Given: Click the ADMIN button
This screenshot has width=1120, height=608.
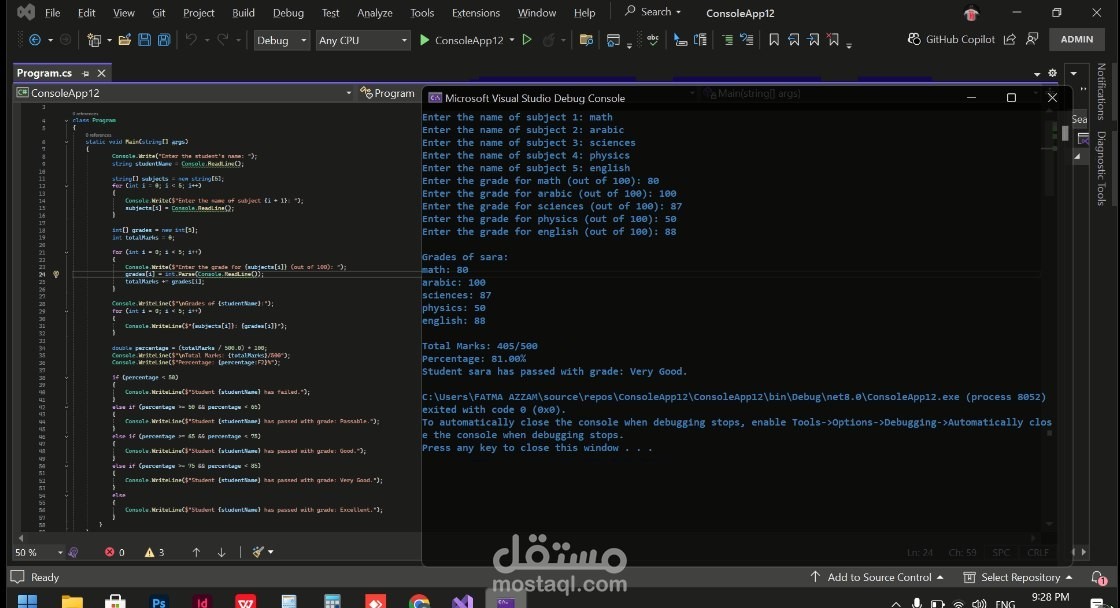Looking at the screenshot, I should click(1076, 39).
